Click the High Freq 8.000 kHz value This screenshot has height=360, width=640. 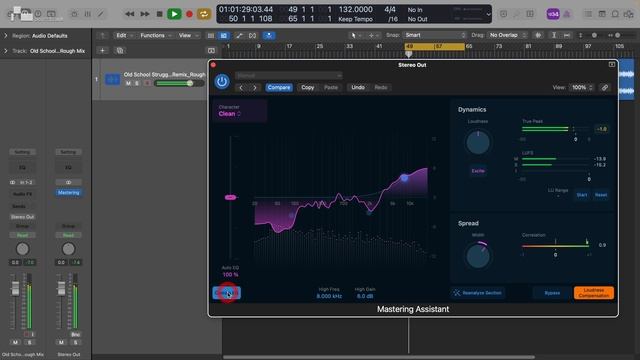(329, 296)
